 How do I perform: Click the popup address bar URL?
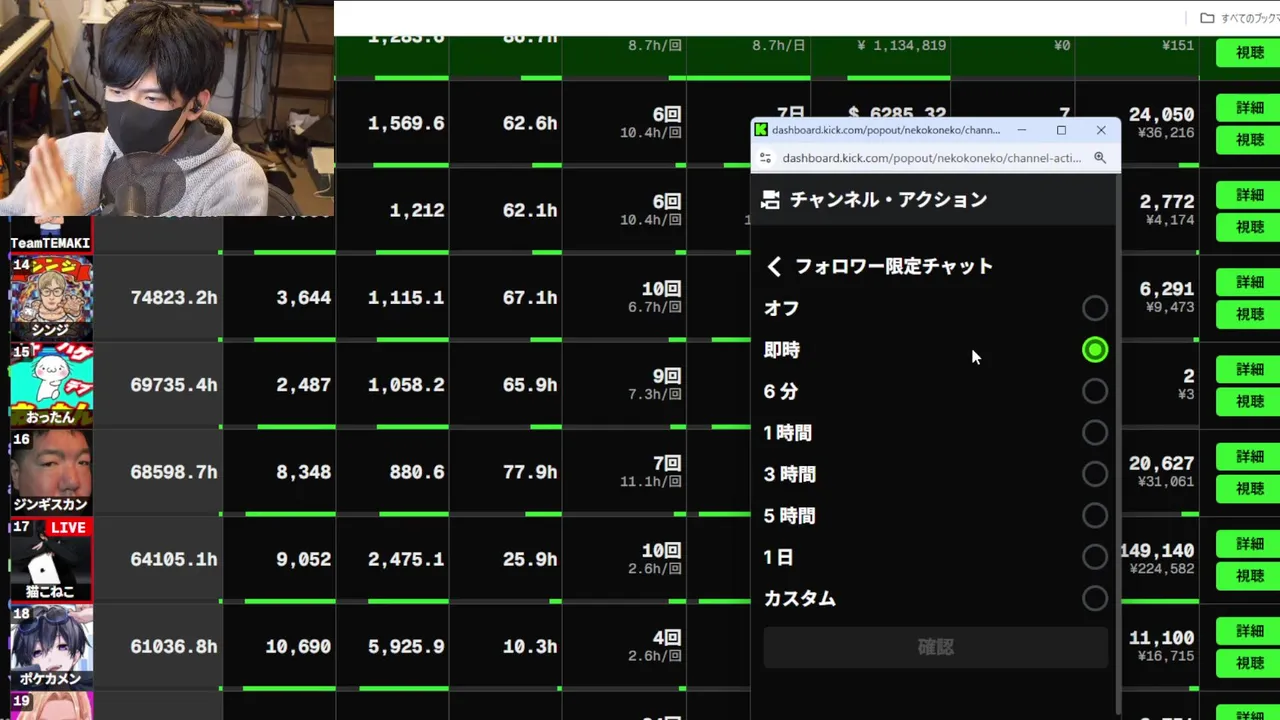click(x=931, y=158)
